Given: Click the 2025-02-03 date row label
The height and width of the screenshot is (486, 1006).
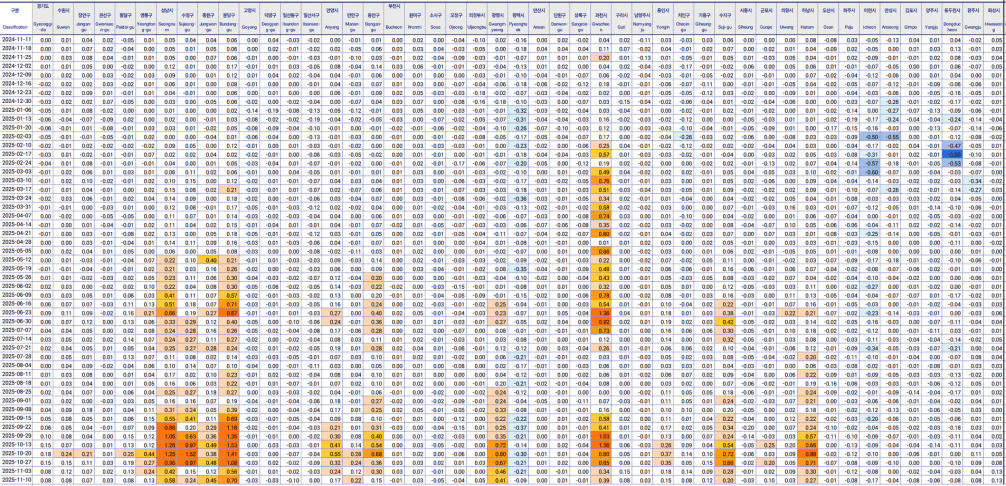Looking at the screenshot, I should click(15, 137).
